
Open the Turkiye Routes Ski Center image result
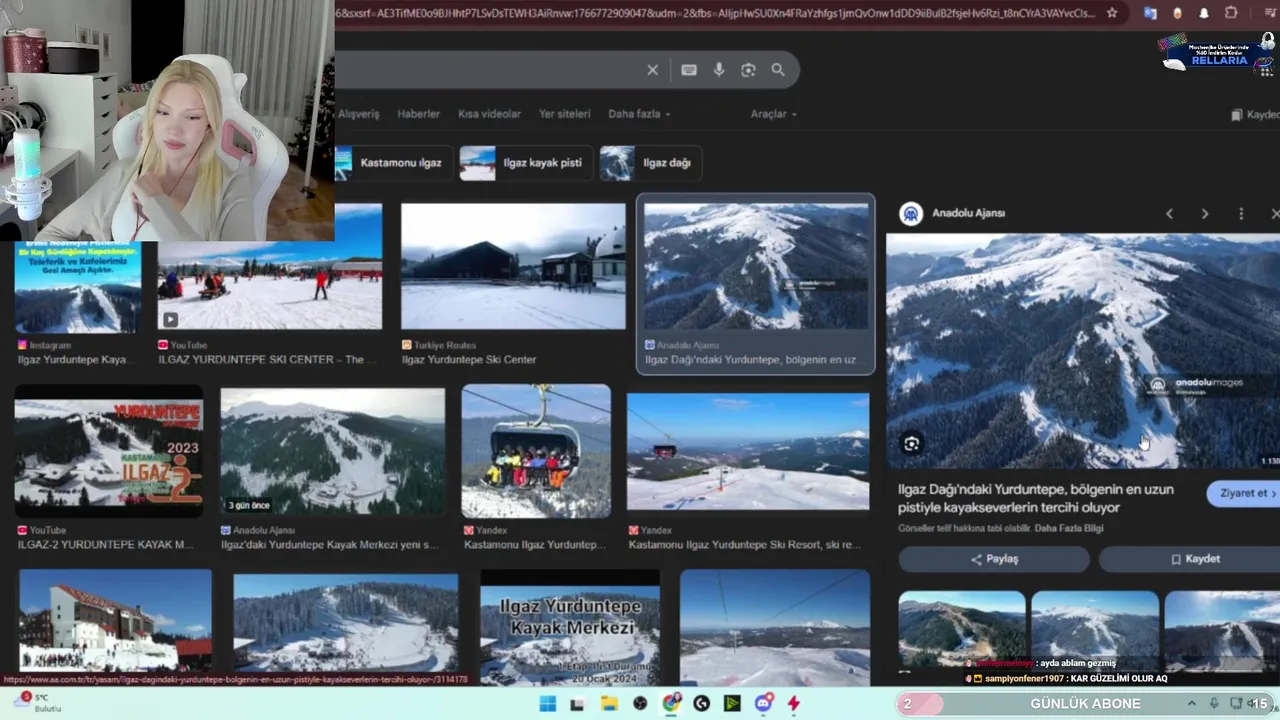coord(513,267)
